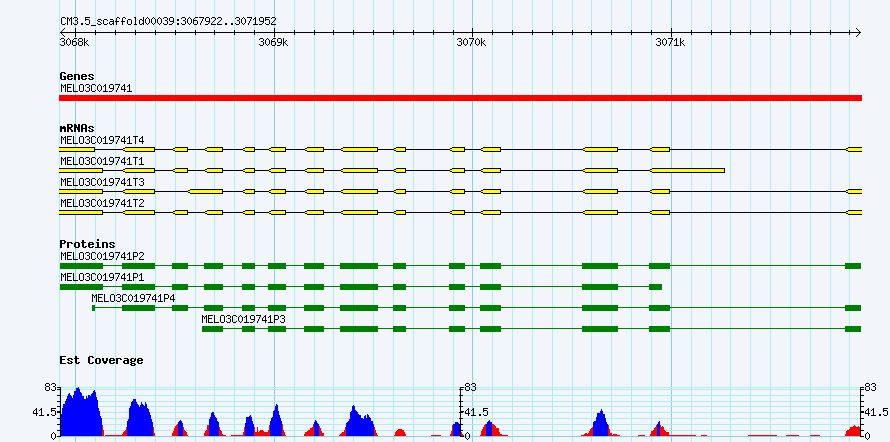The width and height of the screenshot is (890, 442).
Task: Select mRNA label MELO3C019741T1
Action: tap(102, 162)
